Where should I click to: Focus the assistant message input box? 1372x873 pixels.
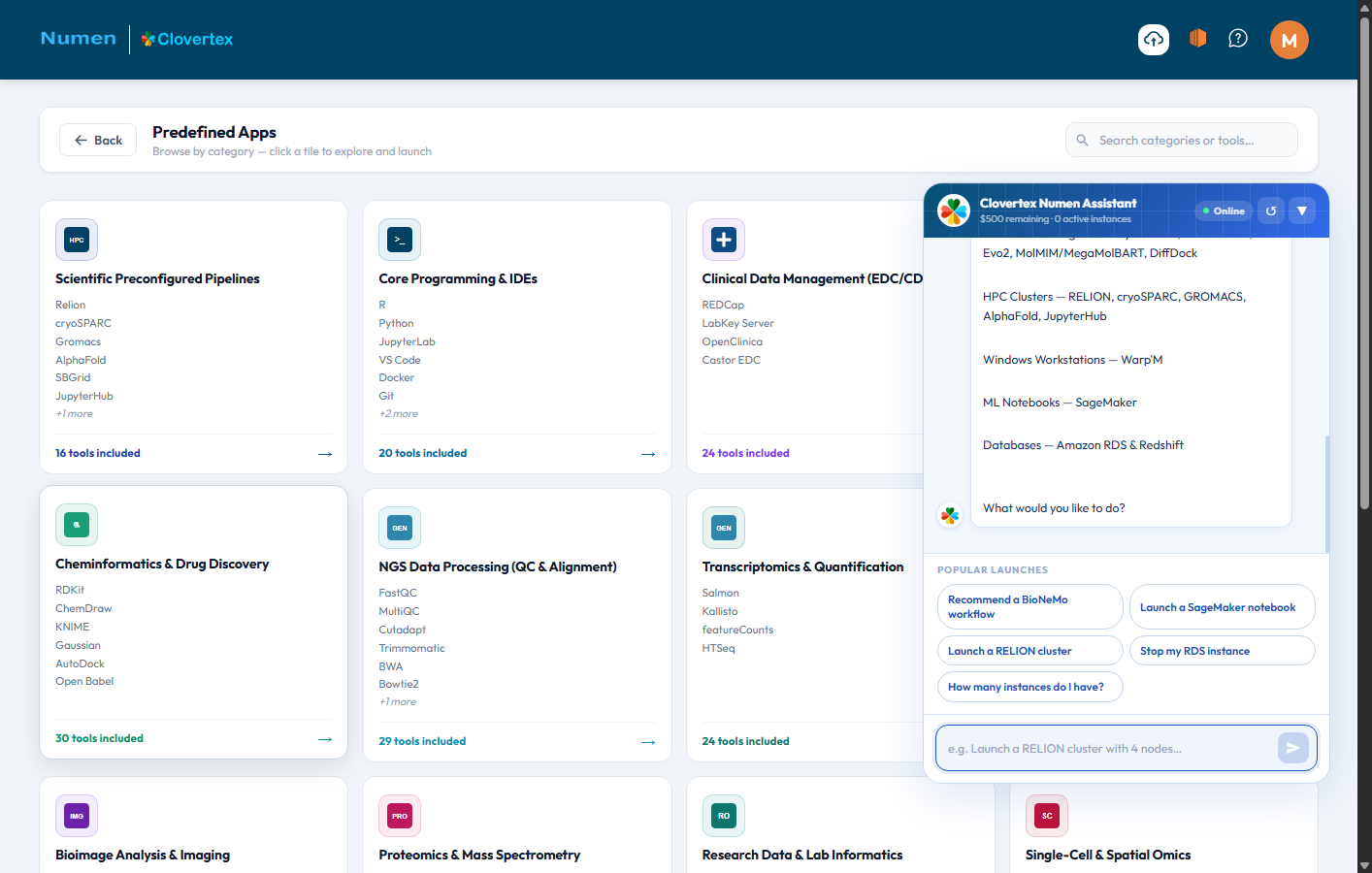[1126, 748]
